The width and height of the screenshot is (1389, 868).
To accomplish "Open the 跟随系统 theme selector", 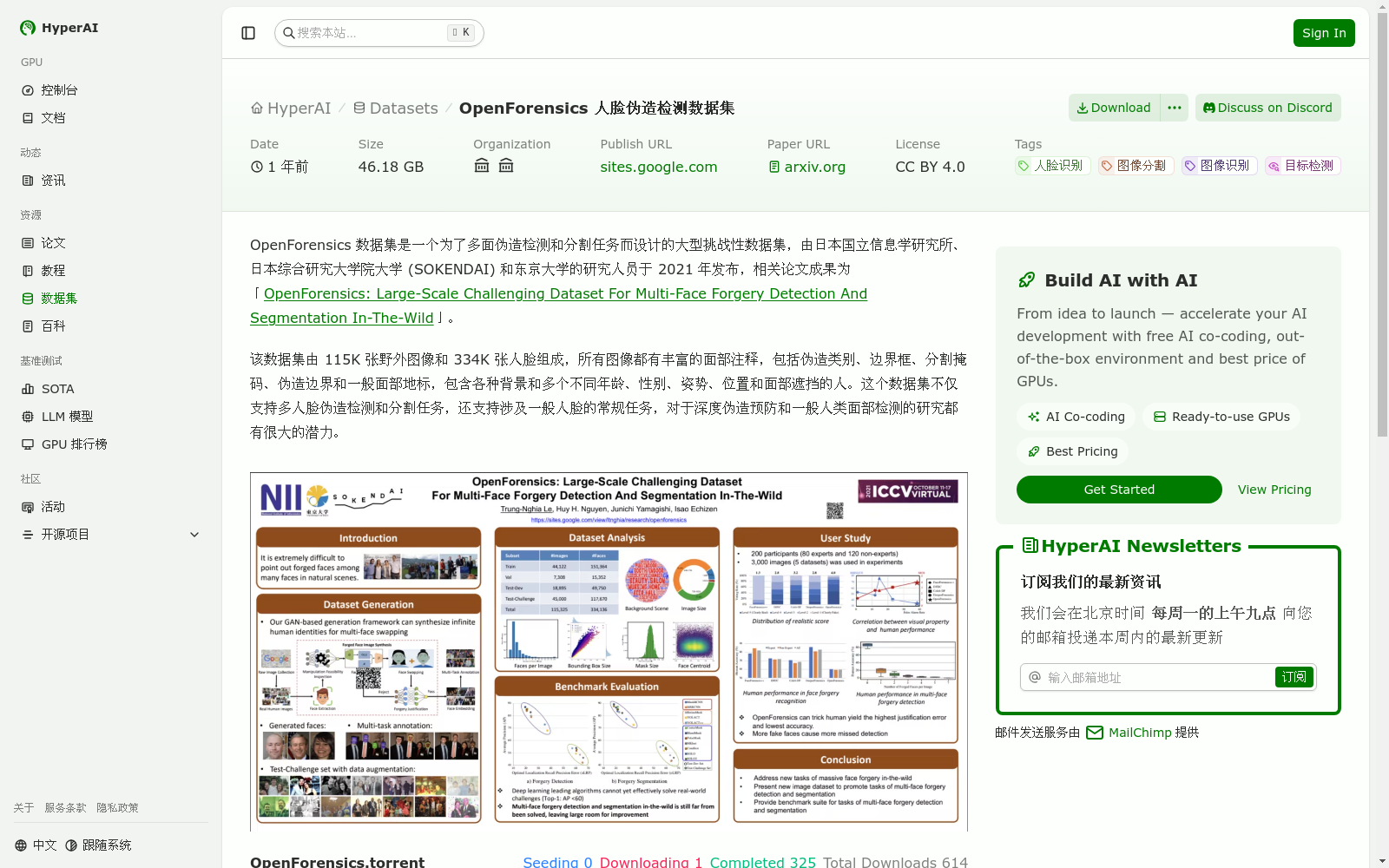I will [98, 845].
